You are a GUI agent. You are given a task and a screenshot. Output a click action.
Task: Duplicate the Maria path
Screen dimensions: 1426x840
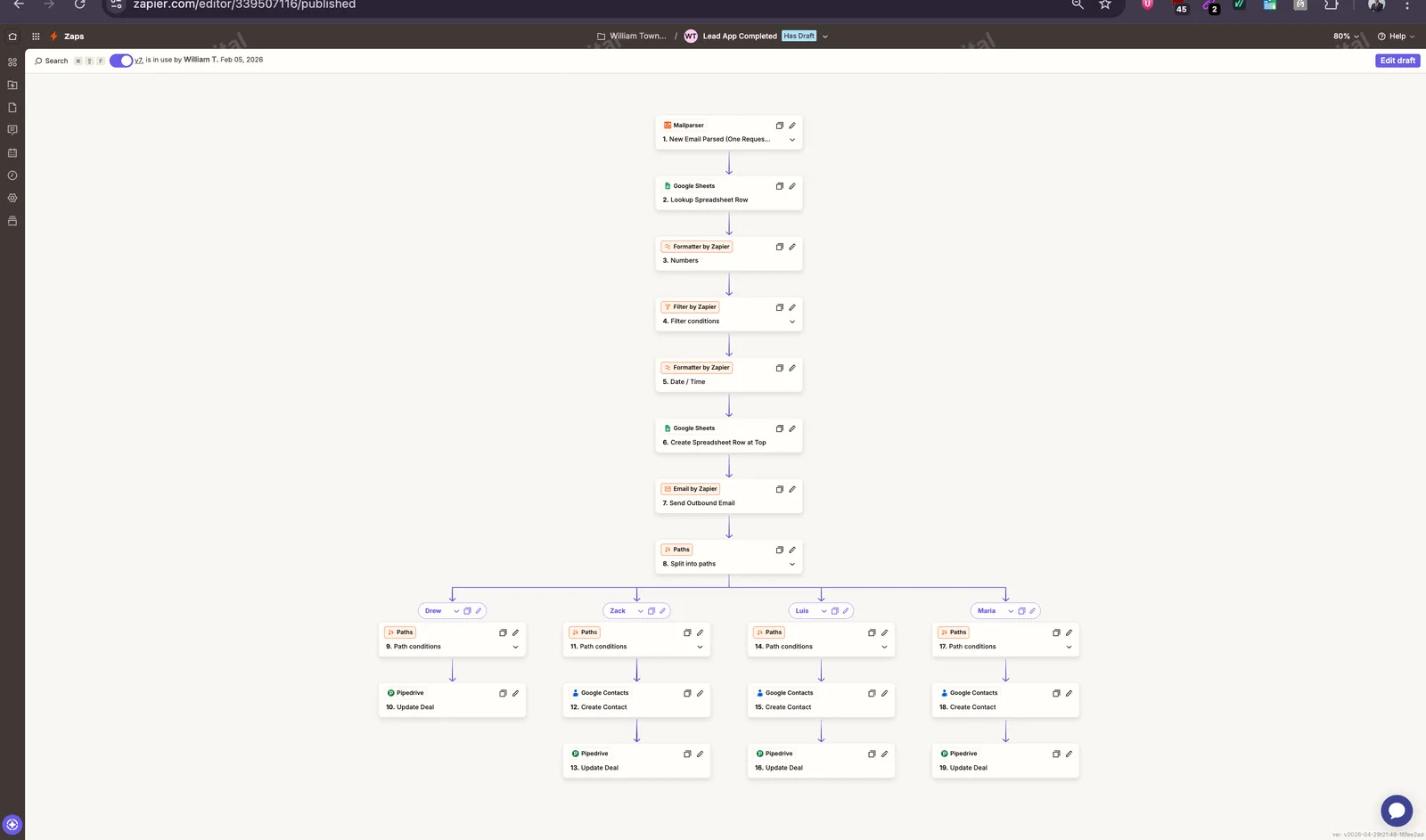(1021, 611)
